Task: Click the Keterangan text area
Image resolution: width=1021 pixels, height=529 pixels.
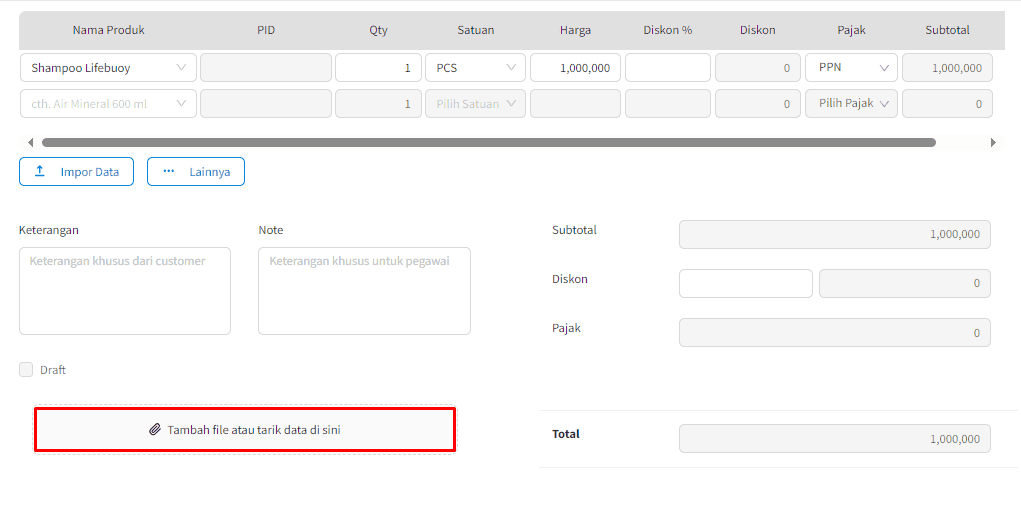Action: click(x=125, y=291)
